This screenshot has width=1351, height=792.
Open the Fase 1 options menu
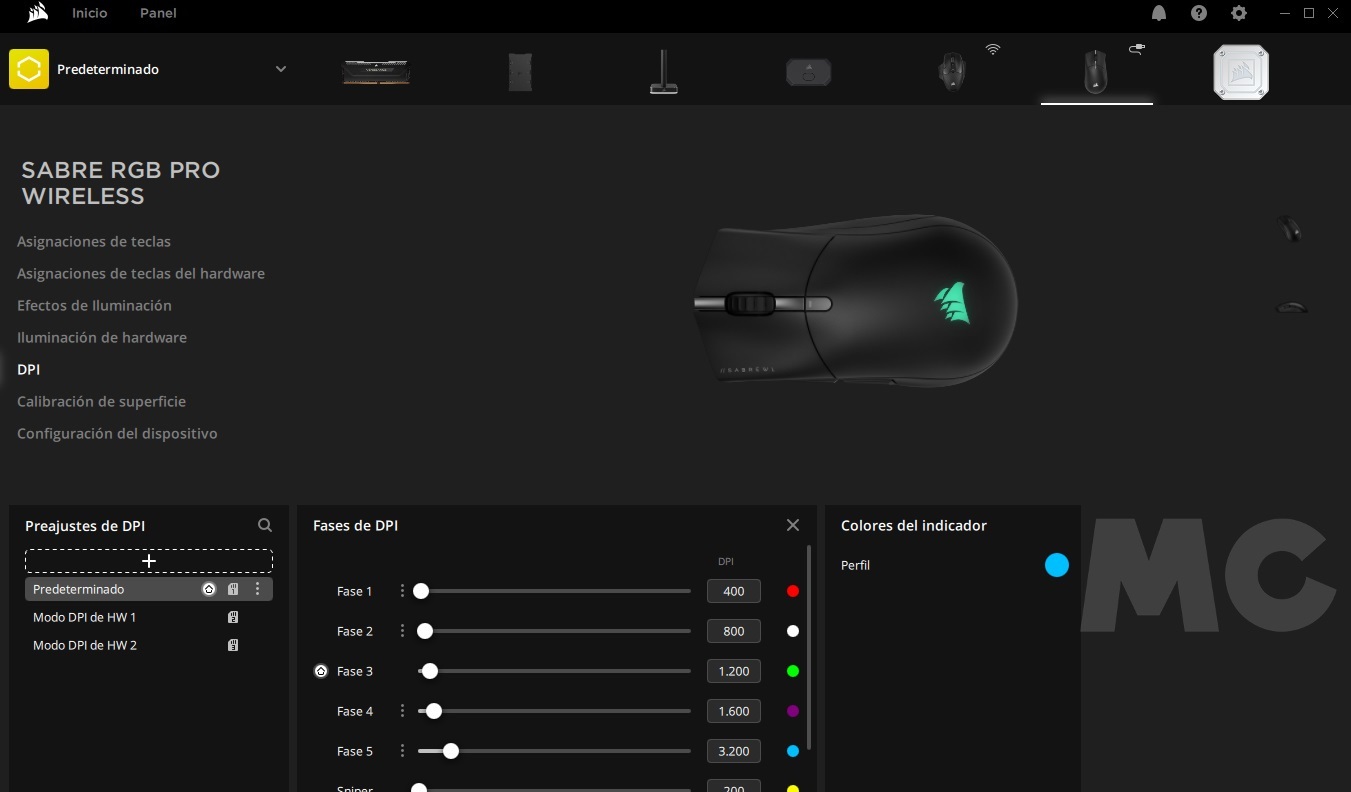coord(403,591)
